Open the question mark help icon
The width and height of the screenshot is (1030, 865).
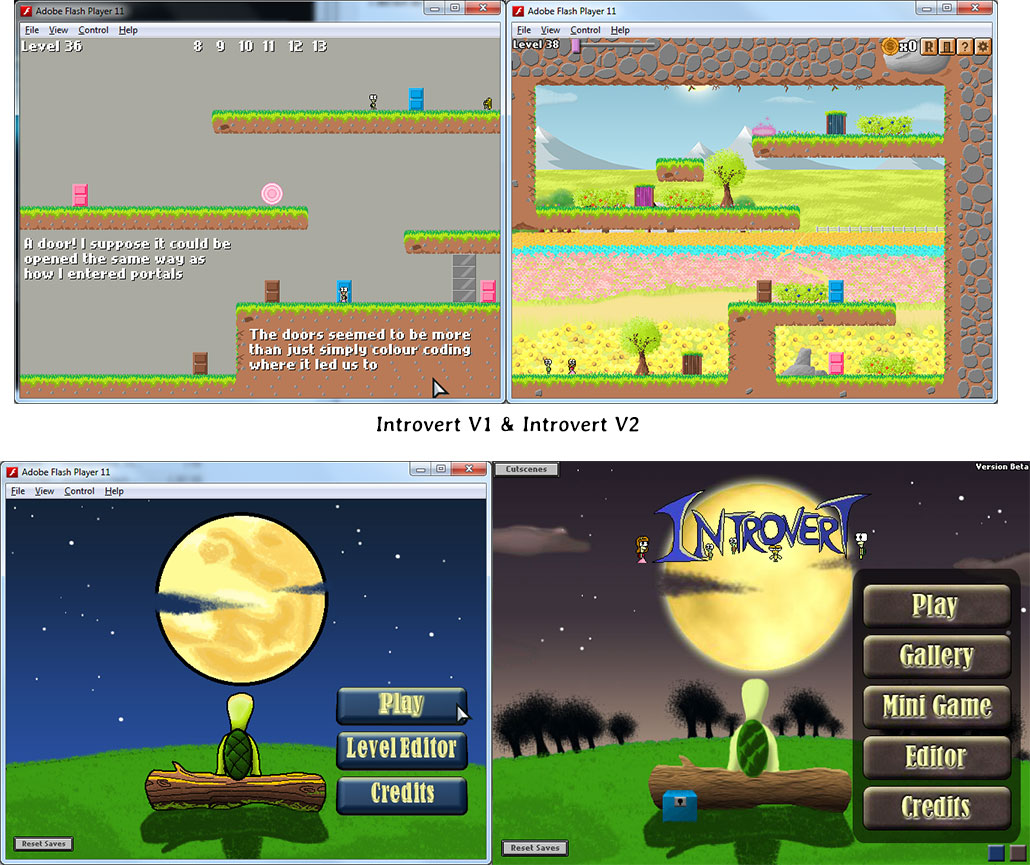(965, 46)
